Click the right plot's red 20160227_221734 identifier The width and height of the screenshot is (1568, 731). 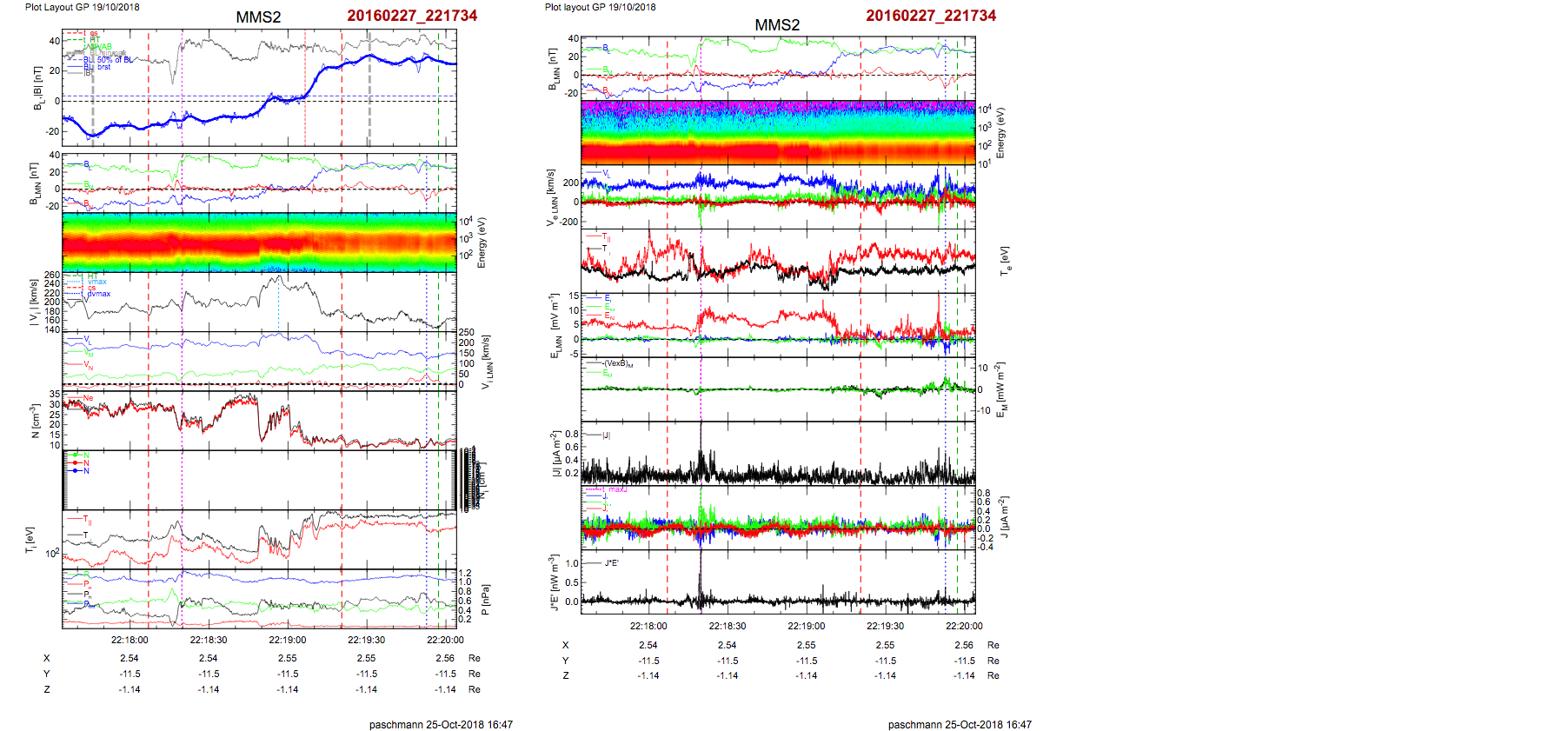(931, 16)
